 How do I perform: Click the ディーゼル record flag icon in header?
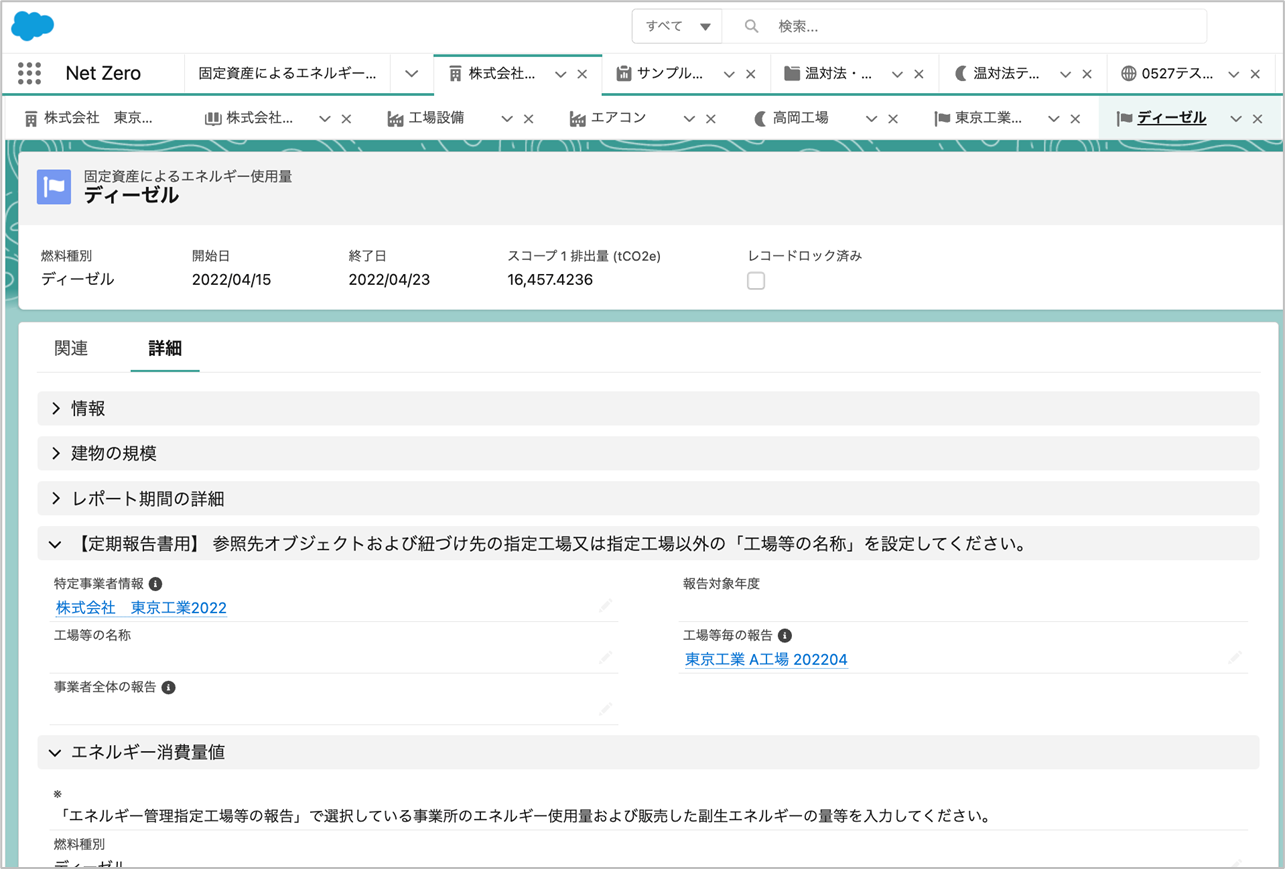(54, 187)
